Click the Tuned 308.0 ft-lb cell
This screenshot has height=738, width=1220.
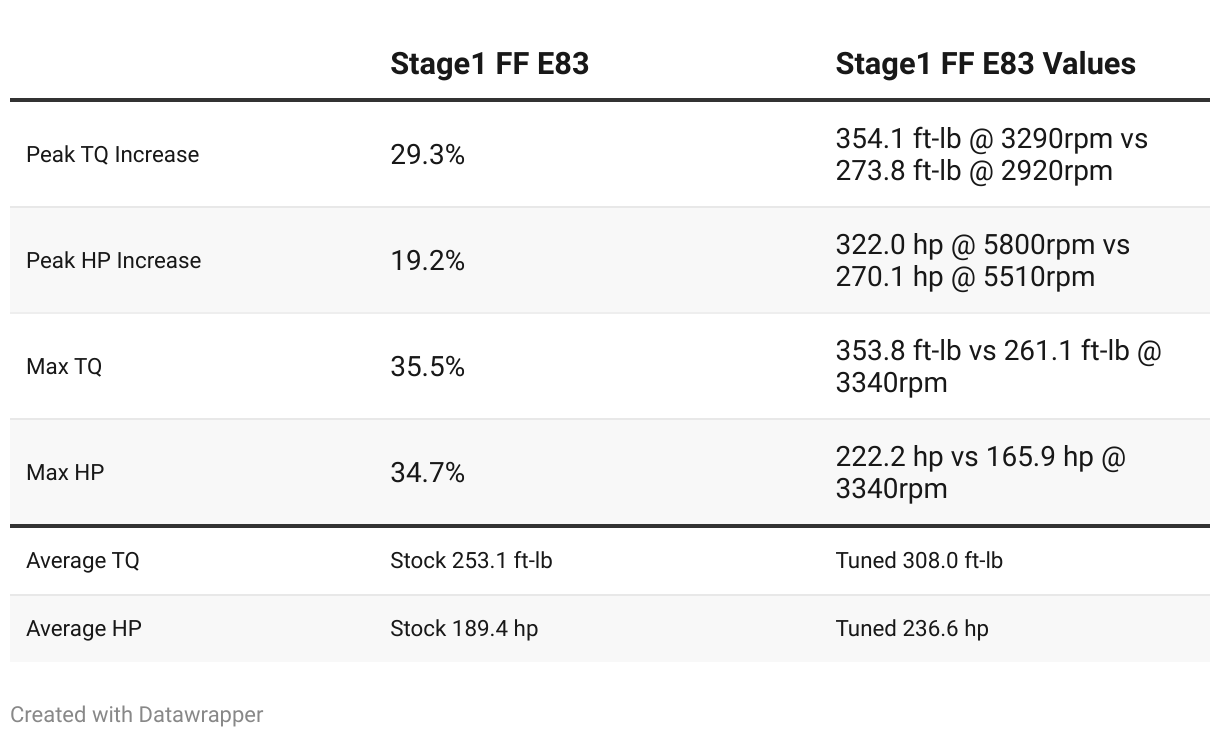coord(919,561)
